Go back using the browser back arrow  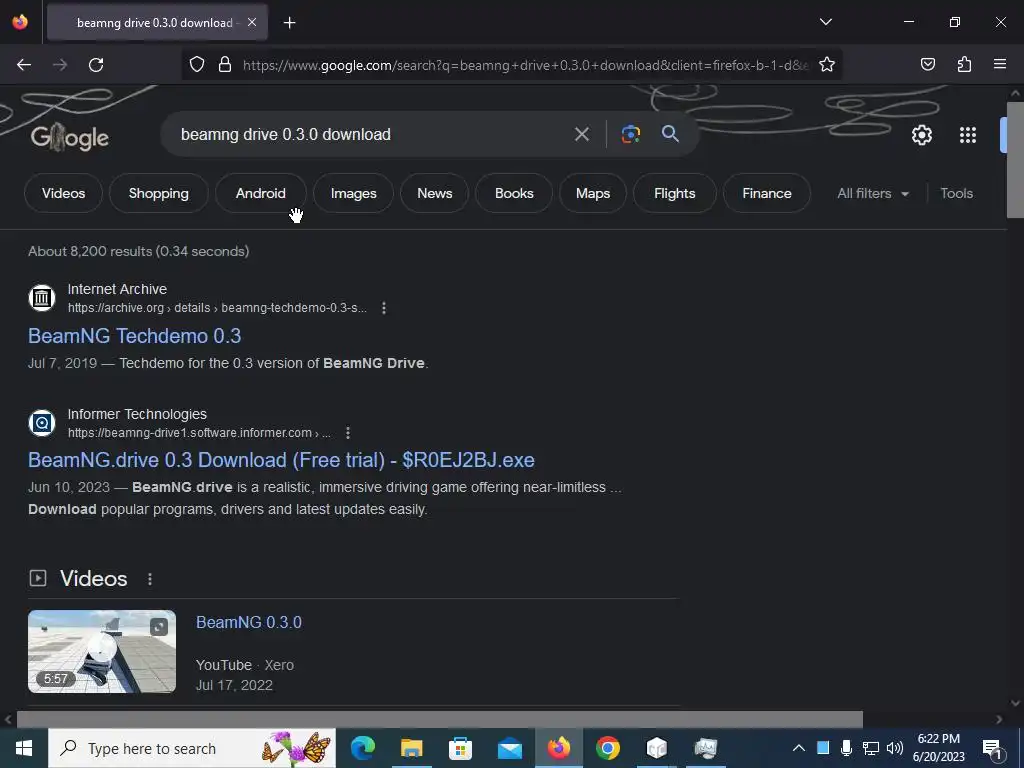[24, 65]
